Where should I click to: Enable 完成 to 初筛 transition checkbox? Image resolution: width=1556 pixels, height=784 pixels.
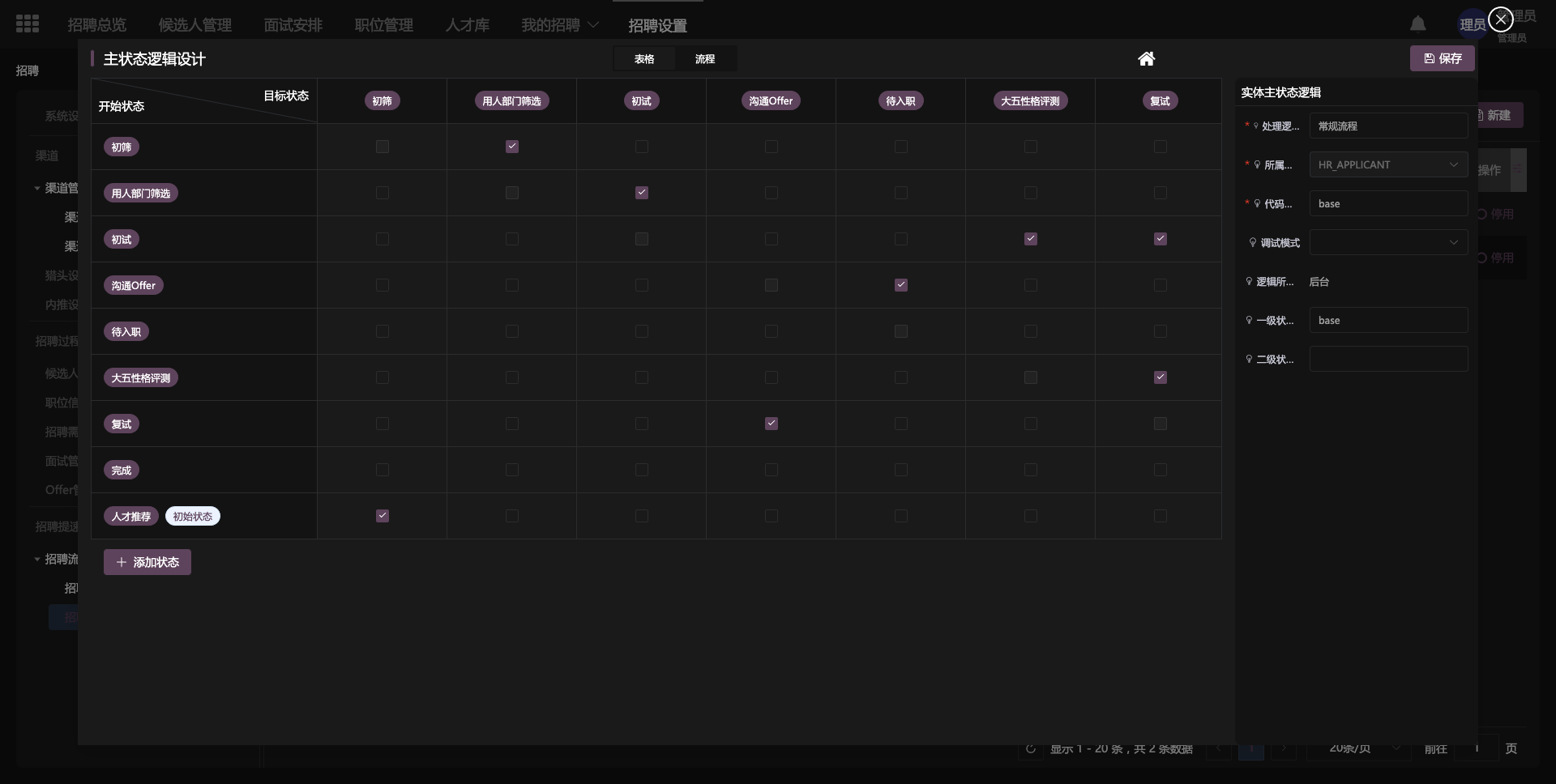coord(383,470)
